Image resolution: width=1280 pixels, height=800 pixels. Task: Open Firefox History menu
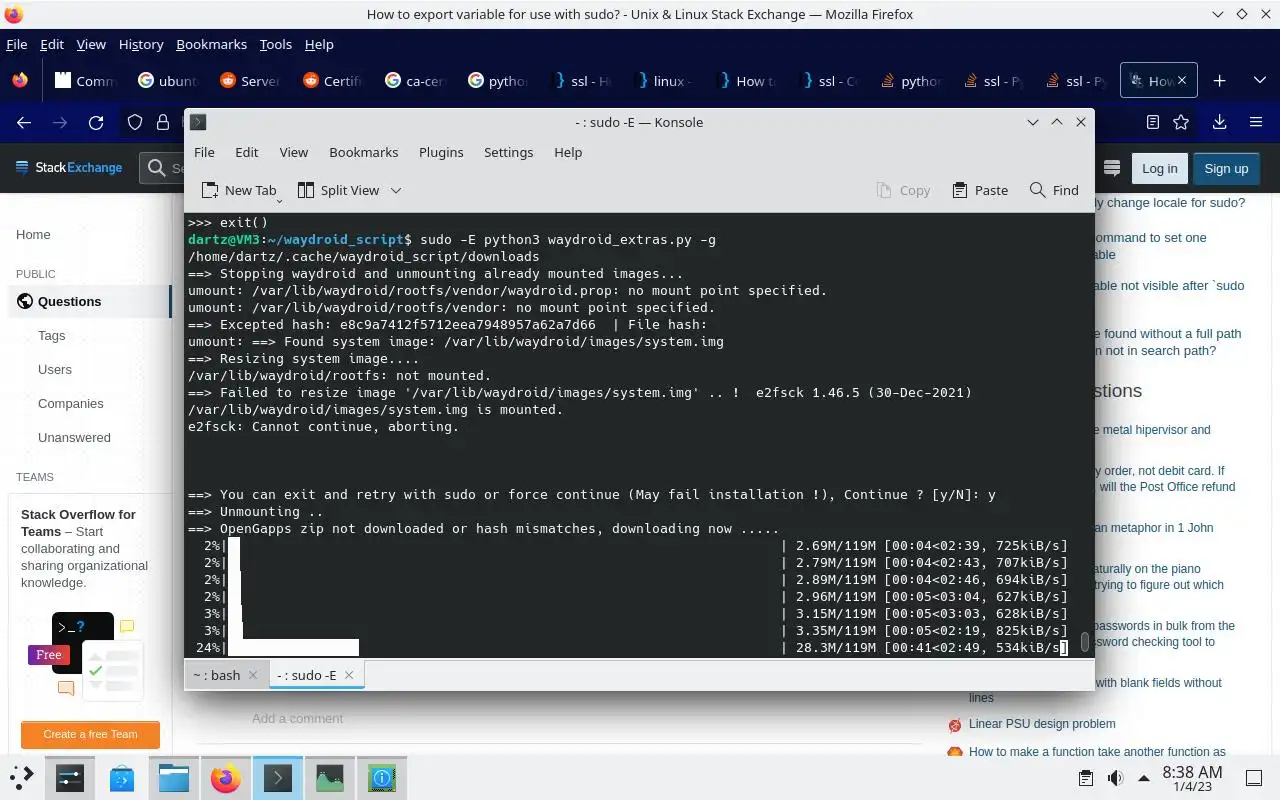click(140, 44)
